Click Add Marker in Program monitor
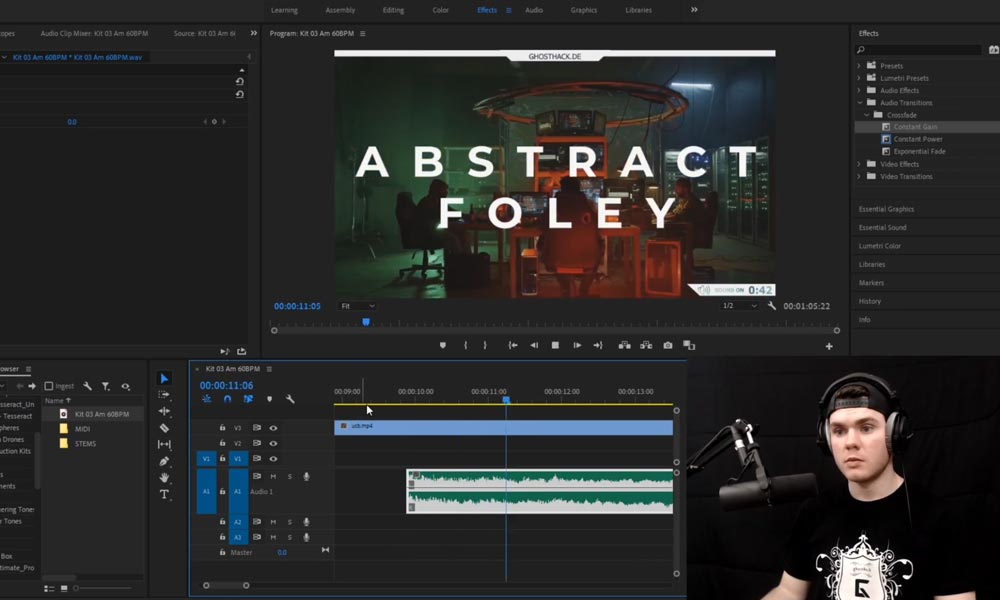Viewport: 1000px width, 600px height. [443, 345]
